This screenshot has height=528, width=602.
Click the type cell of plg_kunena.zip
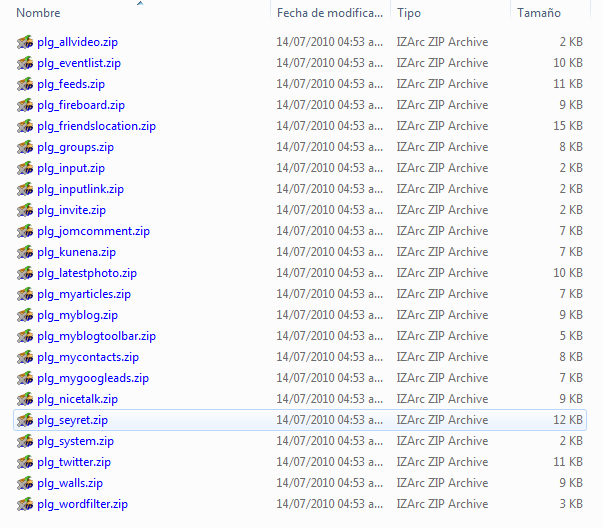442,252
